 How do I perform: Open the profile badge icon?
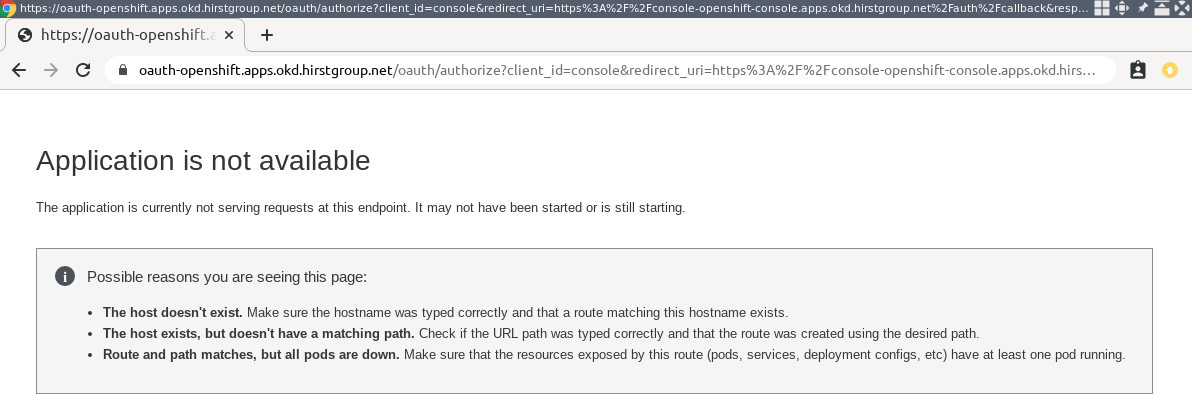[1137, 71]
